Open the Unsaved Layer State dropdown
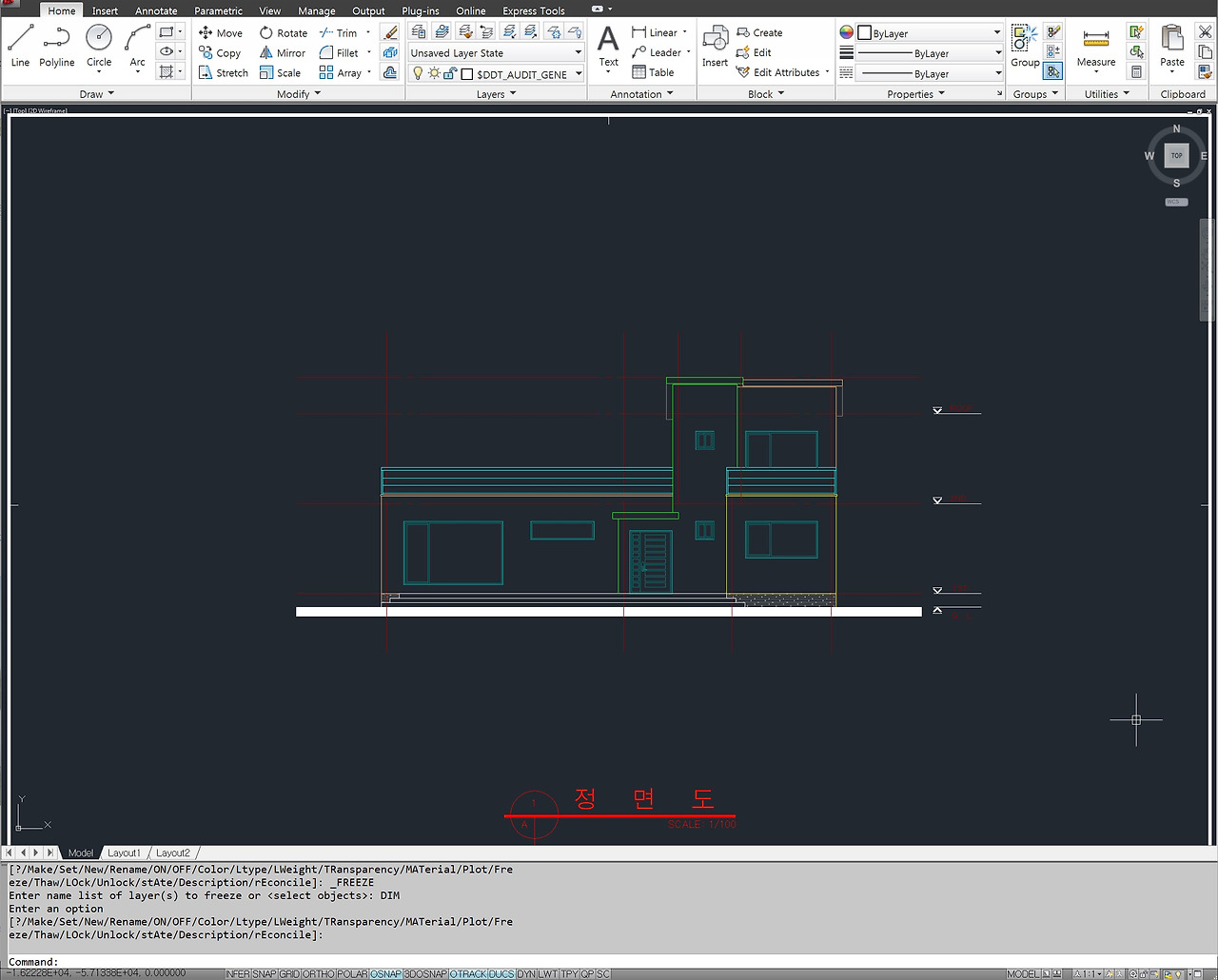Image resolution: width=1218 pixels, height=980 pixels. (x=496, y=53)
